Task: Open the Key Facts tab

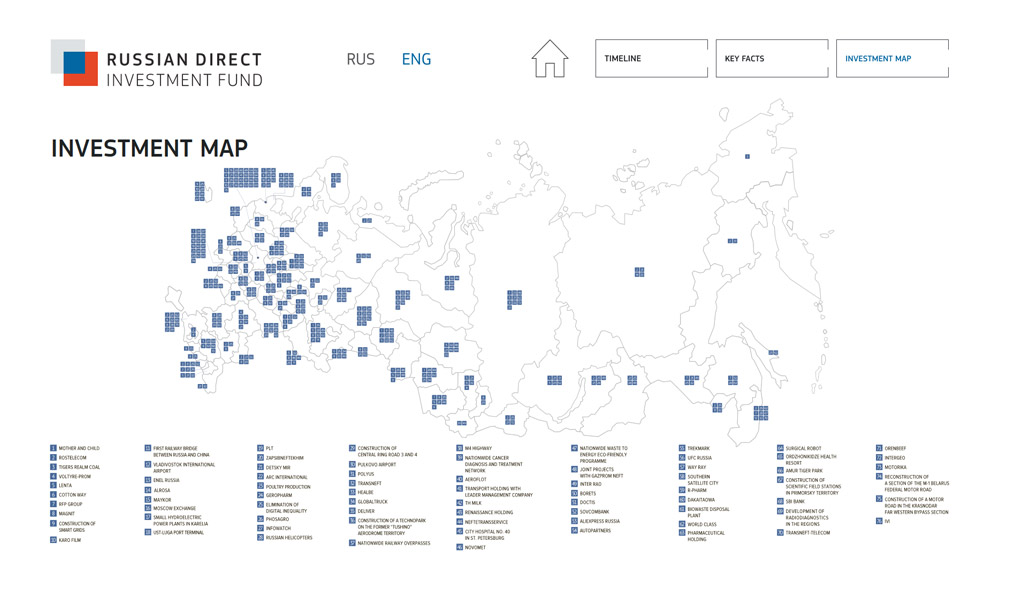Action: [x=772, y=59]
